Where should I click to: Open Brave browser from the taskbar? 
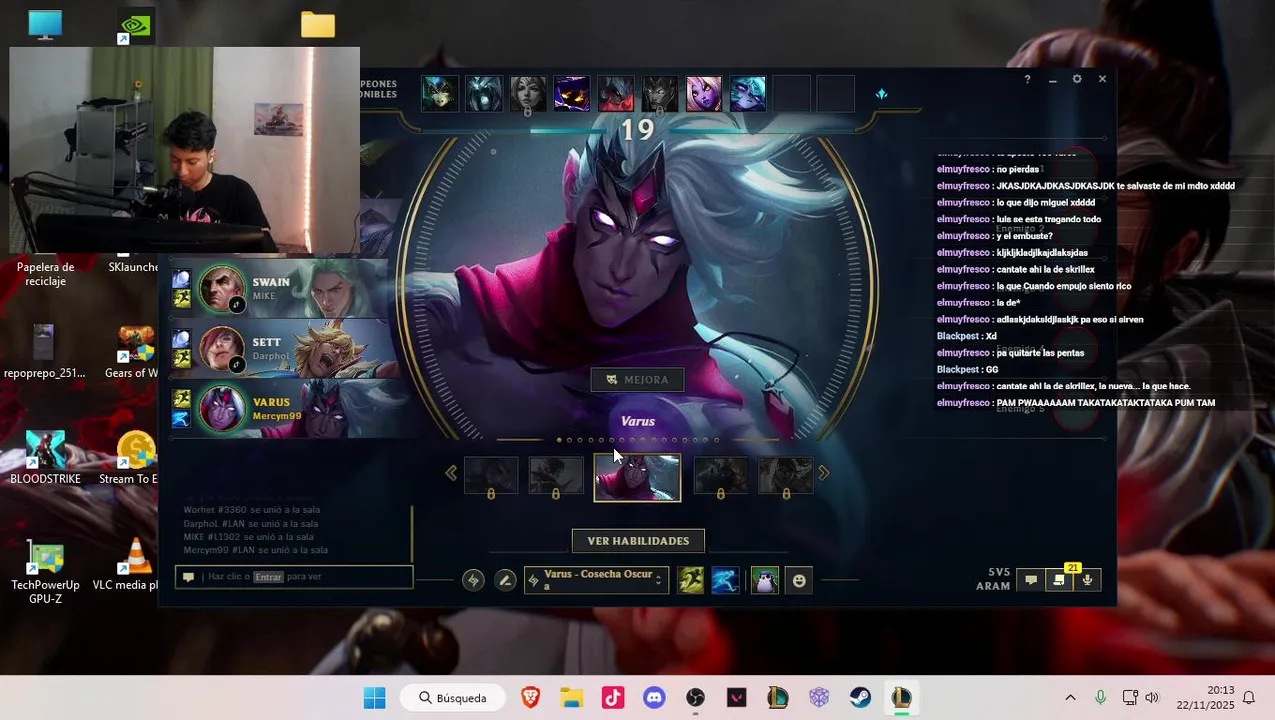coord(531,698)
